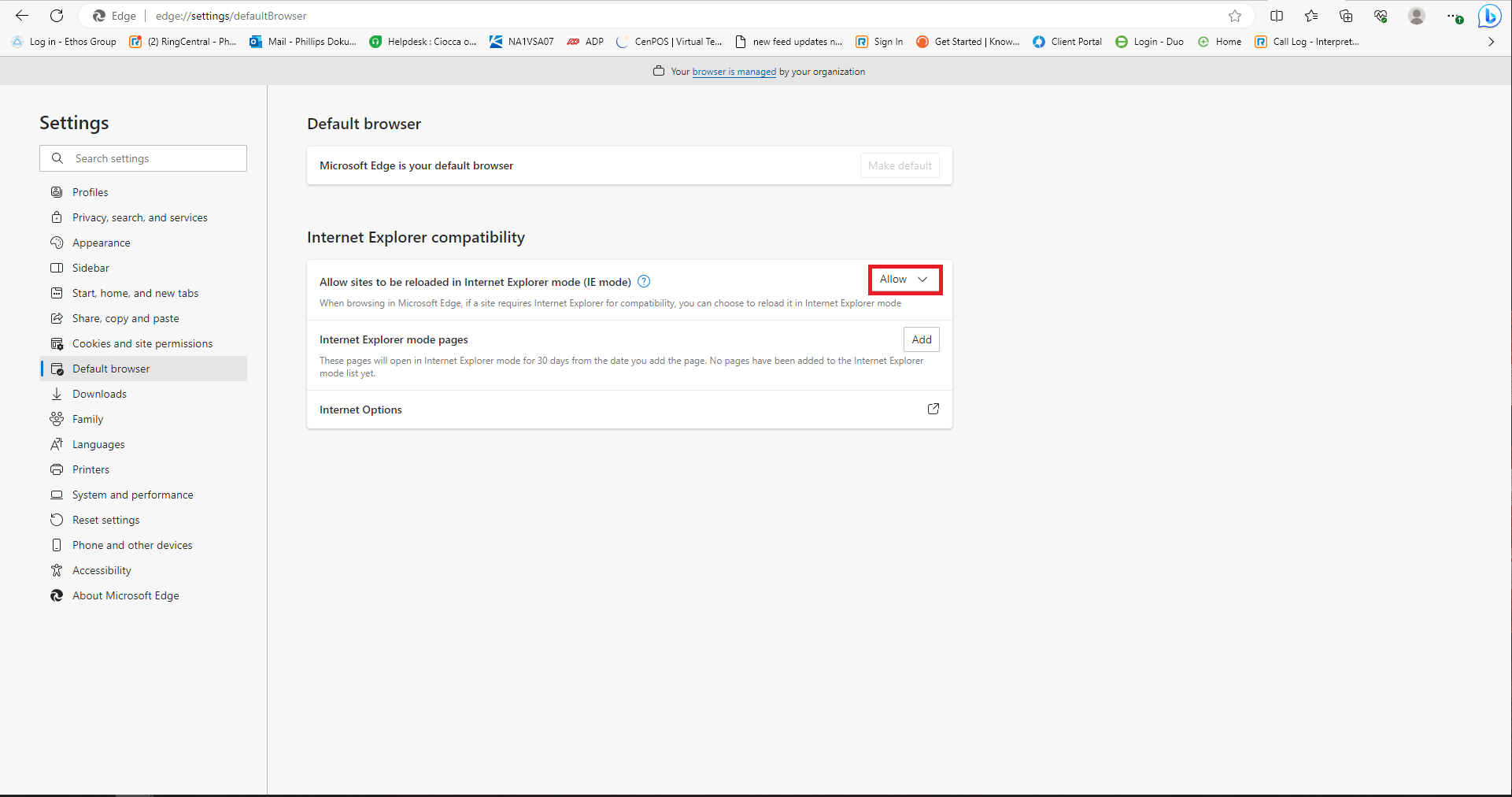
Task: Open Internet Options external link icon
Action: 933,409
